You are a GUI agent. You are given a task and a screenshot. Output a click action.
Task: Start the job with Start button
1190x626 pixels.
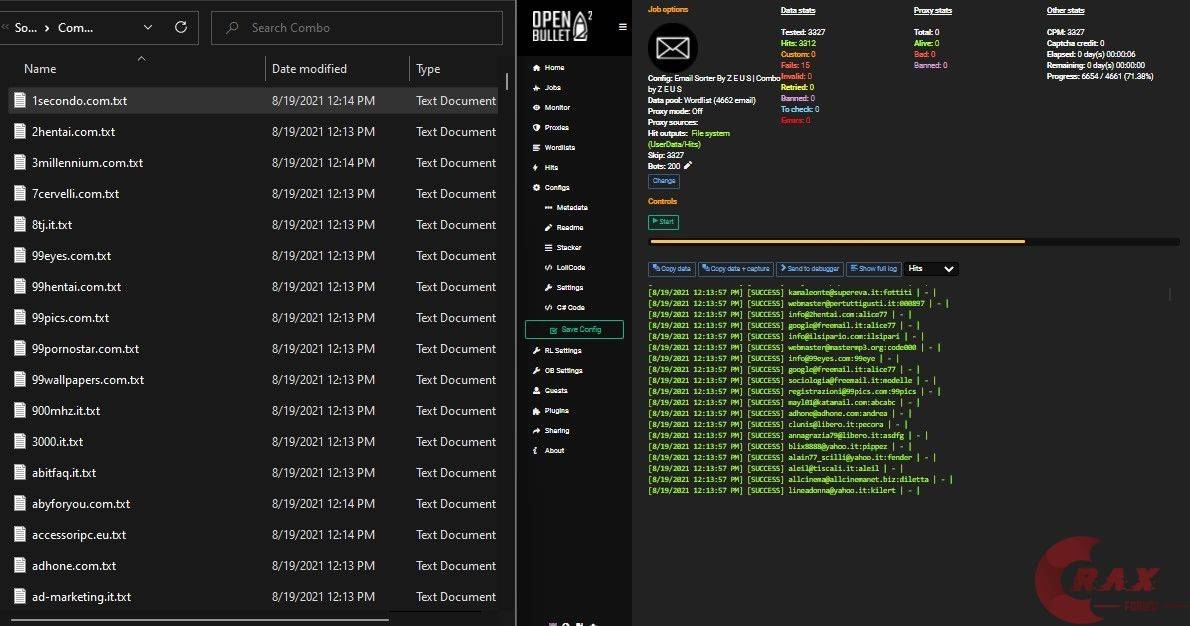click(x=663, y=222)
